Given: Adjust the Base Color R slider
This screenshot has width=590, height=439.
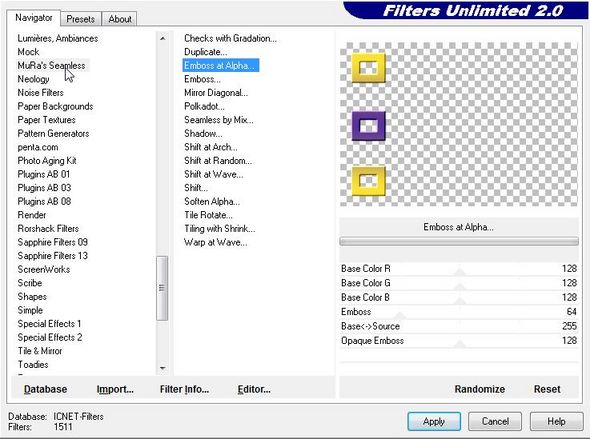Looking at the screenshot, I should click(x=459, y=269).
